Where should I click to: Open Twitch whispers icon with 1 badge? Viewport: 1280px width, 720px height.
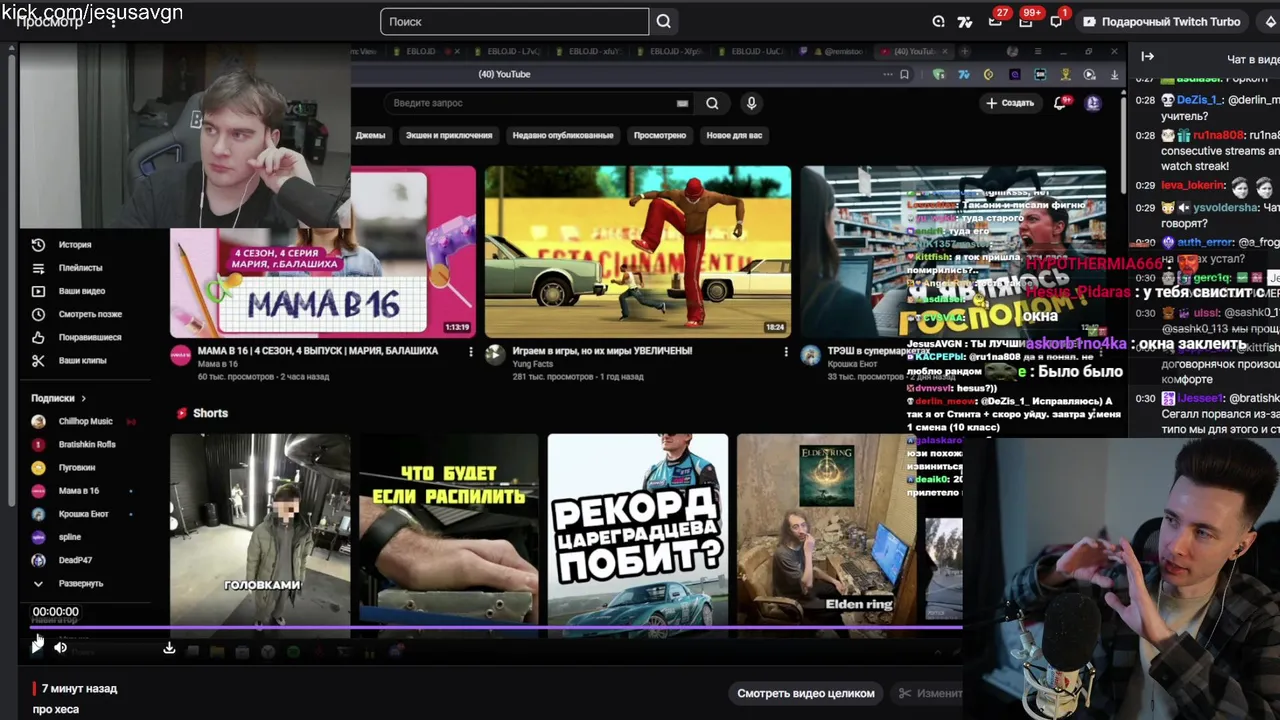[1056, 21]
